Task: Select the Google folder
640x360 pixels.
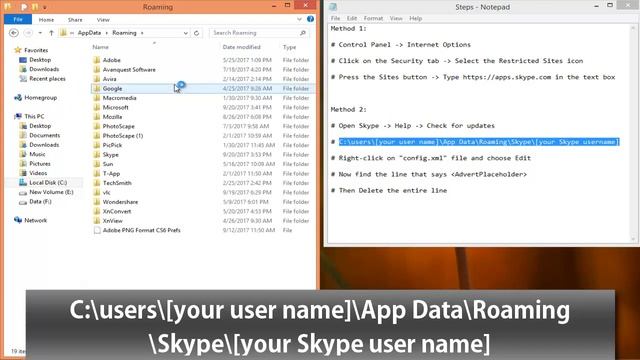Action: (x=112, y=89)
